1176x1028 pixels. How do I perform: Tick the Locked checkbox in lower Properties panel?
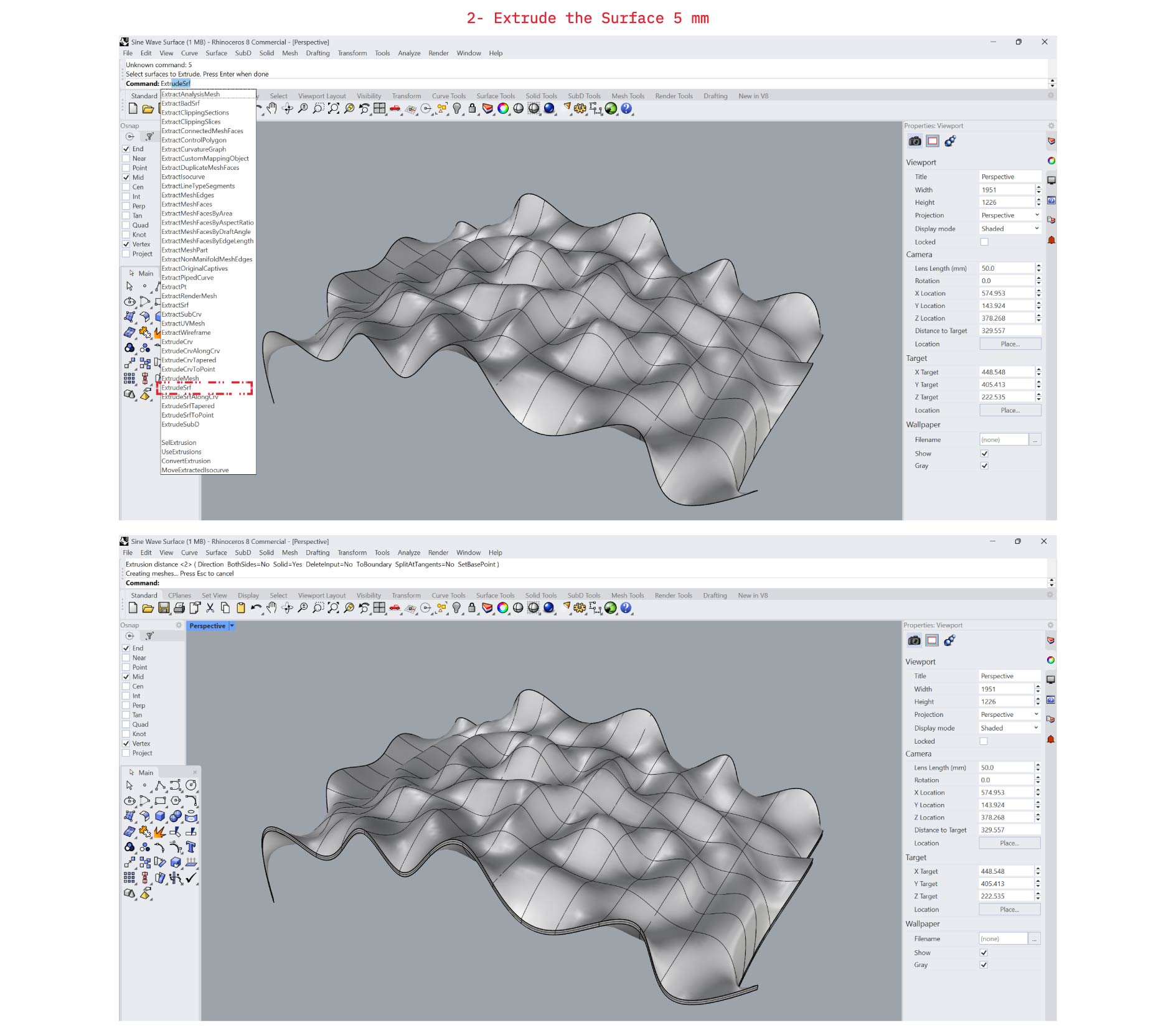[x=984, y=741]
